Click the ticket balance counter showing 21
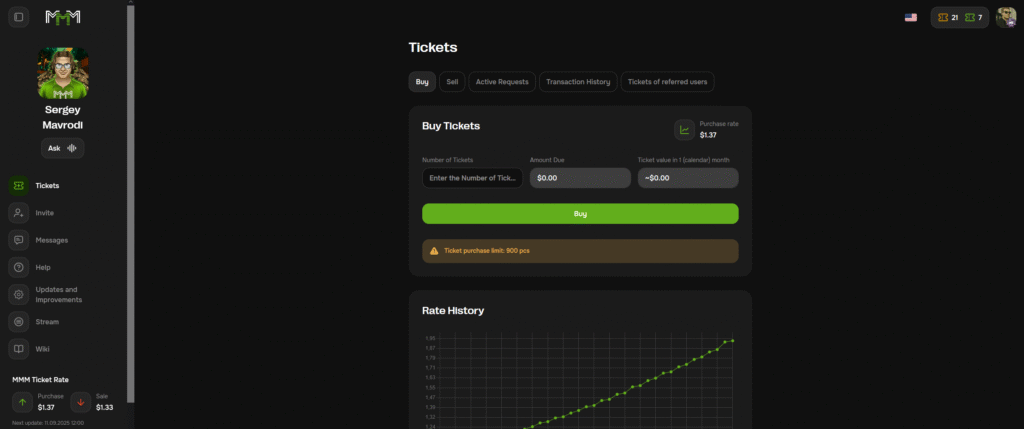The image size is (1024, 429). click(948, 17)
